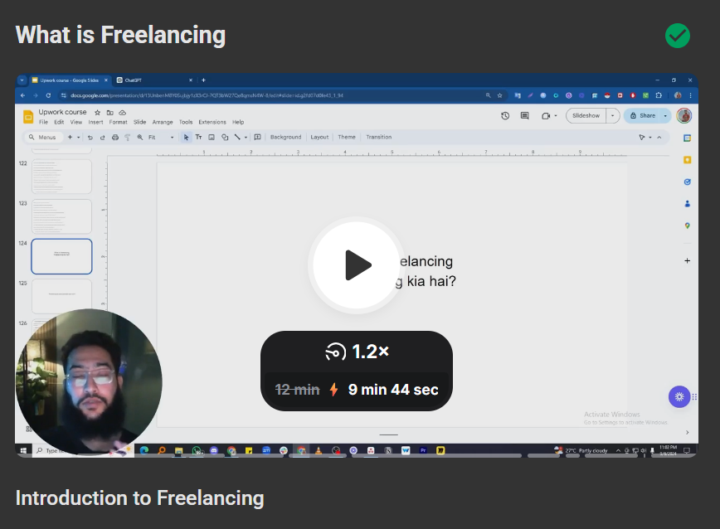Click the Menus search box
The width and height of the screenshot is (720, 529).
42,137
